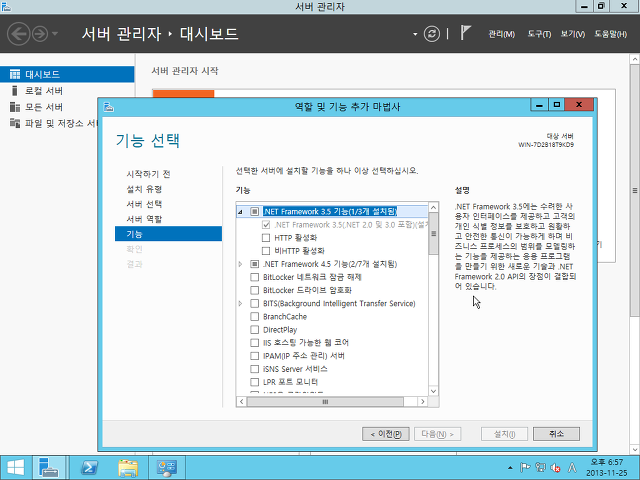Open the Windows Start button
640x480 pixels.
pos(15,468)
